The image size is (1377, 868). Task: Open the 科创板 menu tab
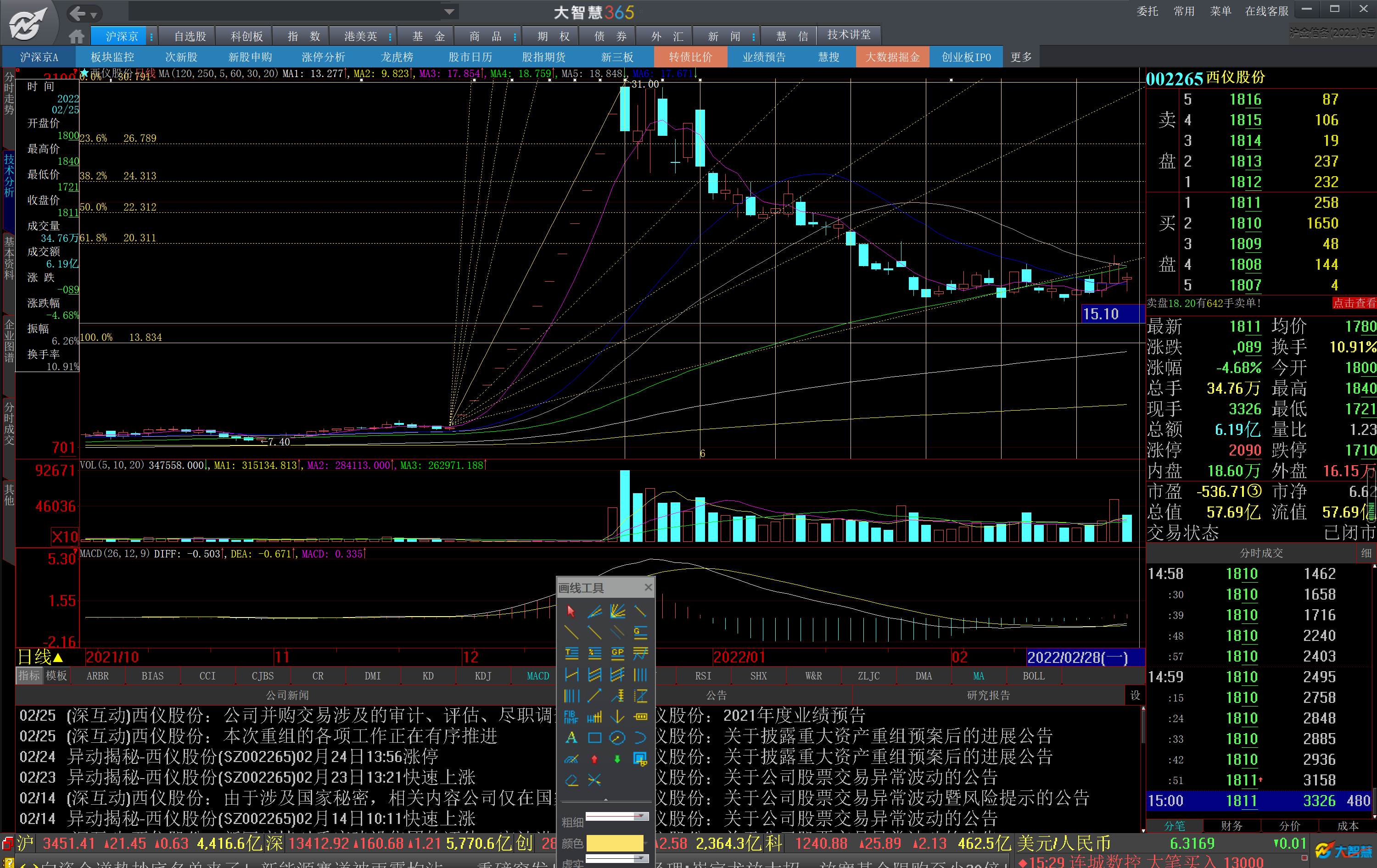tap(246, 37)
